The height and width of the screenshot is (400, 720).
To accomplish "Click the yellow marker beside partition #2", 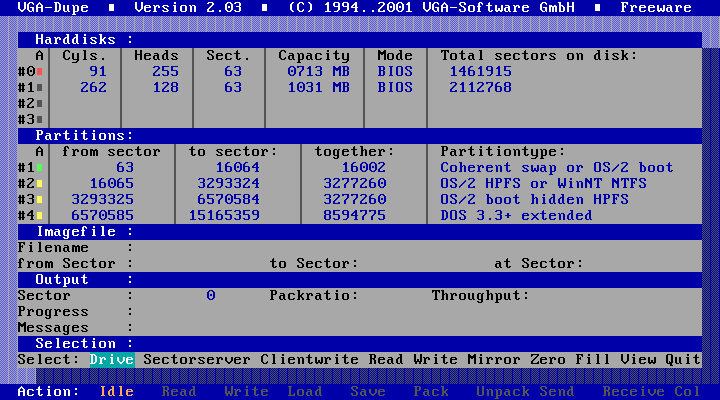I will pos(39,184).
